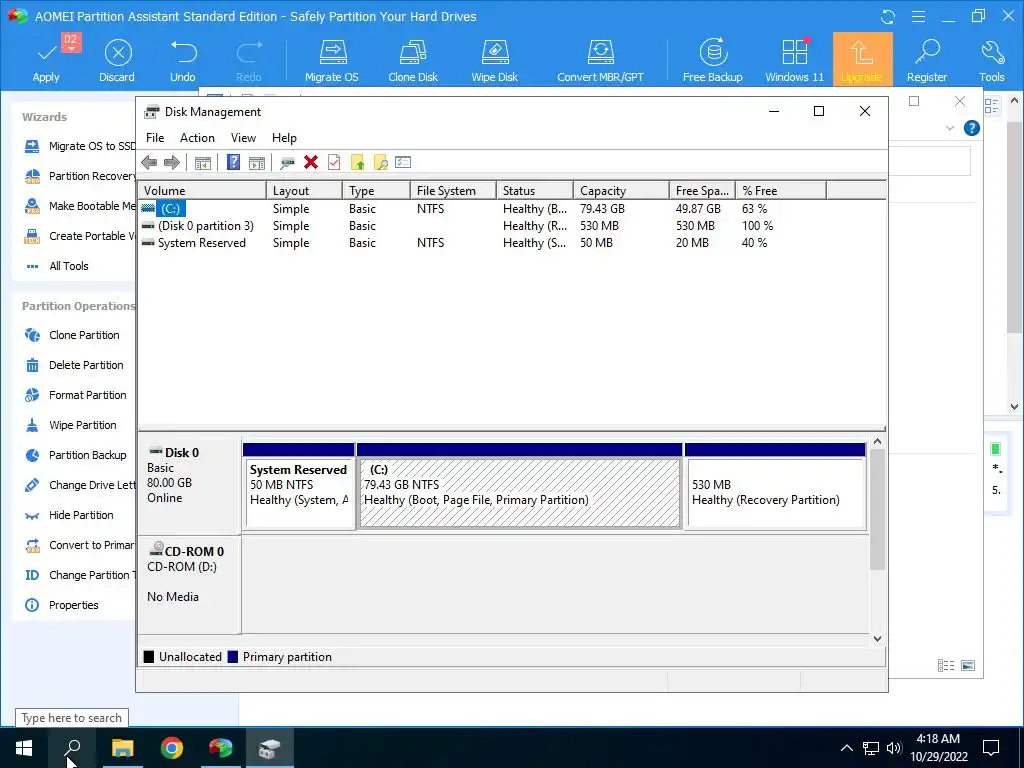Click the settings list toolbar icon
The height and width of the screenshot is (768, 1024).
click(x=403, y=163)
